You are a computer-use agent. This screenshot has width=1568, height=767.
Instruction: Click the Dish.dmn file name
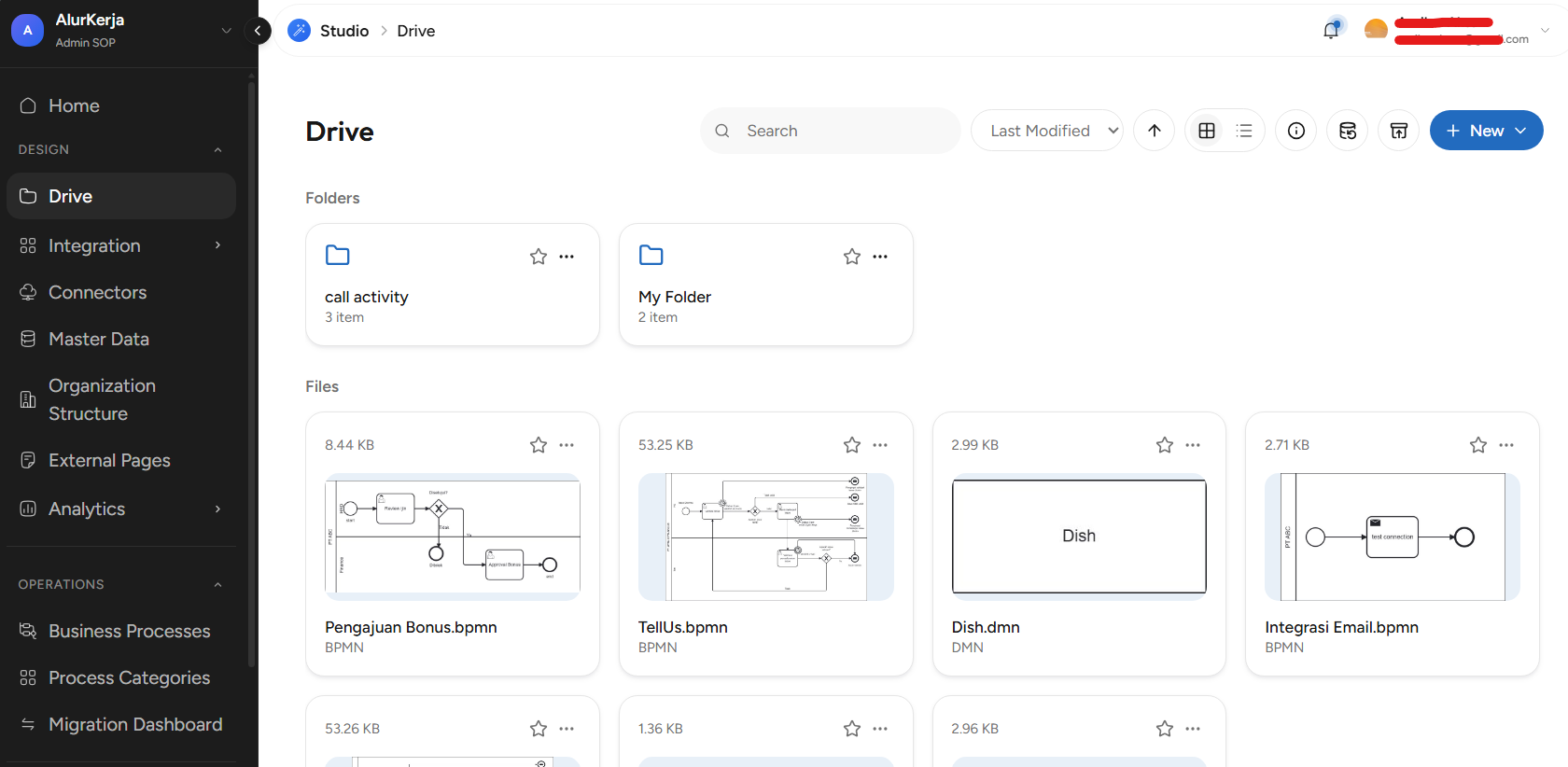pos(986,627)
